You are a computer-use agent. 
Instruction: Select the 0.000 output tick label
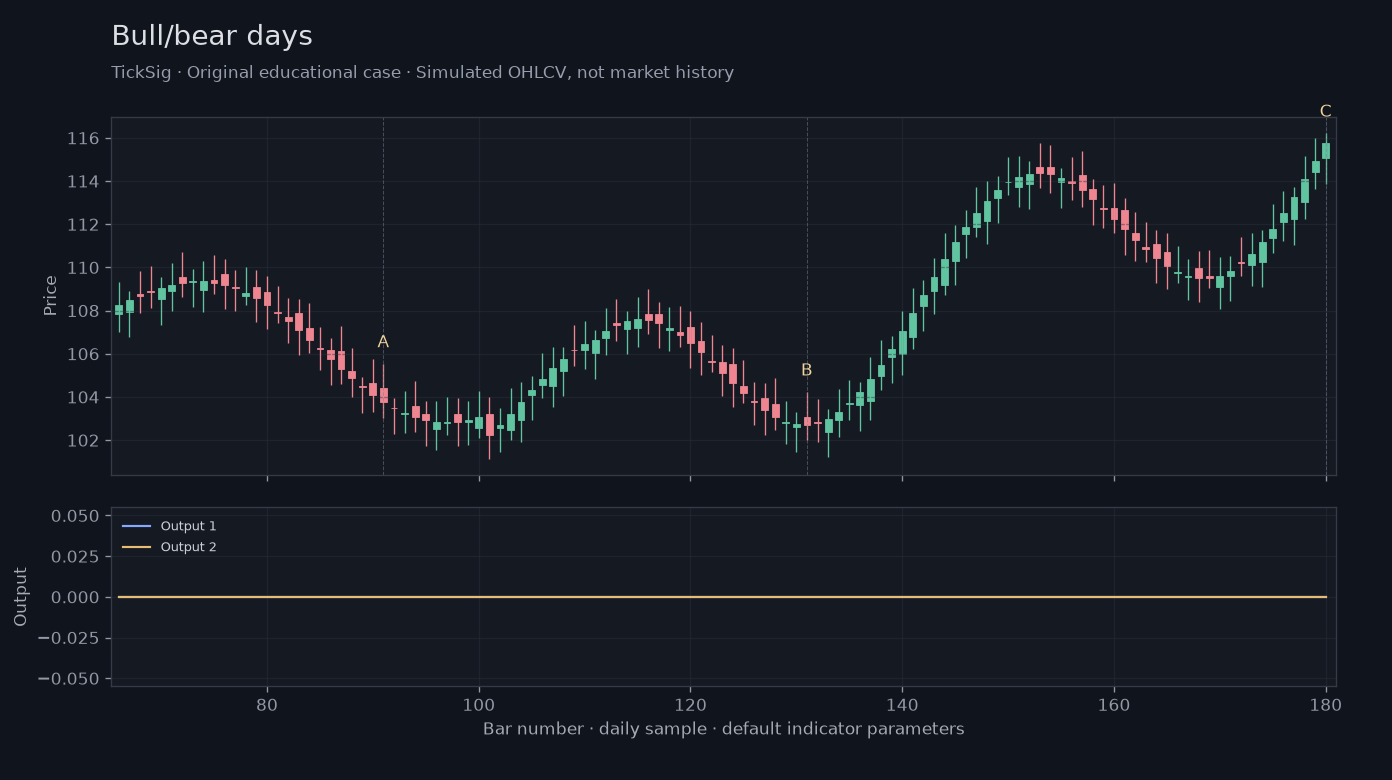tap(75, 598)
